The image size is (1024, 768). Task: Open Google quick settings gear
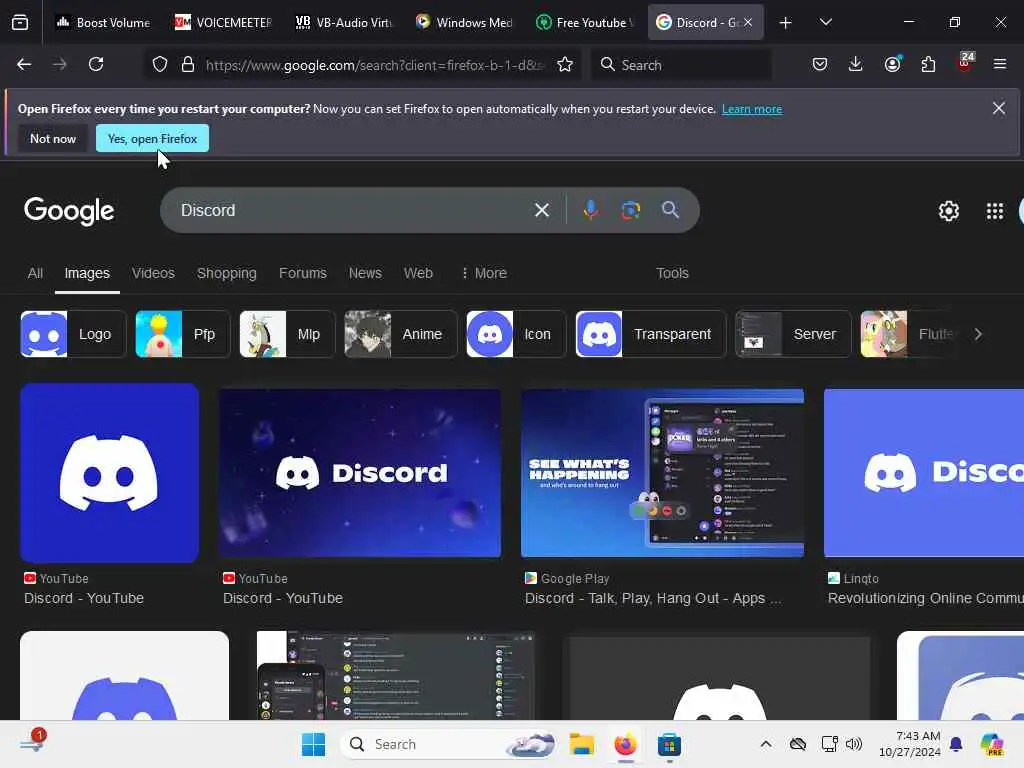tap(948, 211)
